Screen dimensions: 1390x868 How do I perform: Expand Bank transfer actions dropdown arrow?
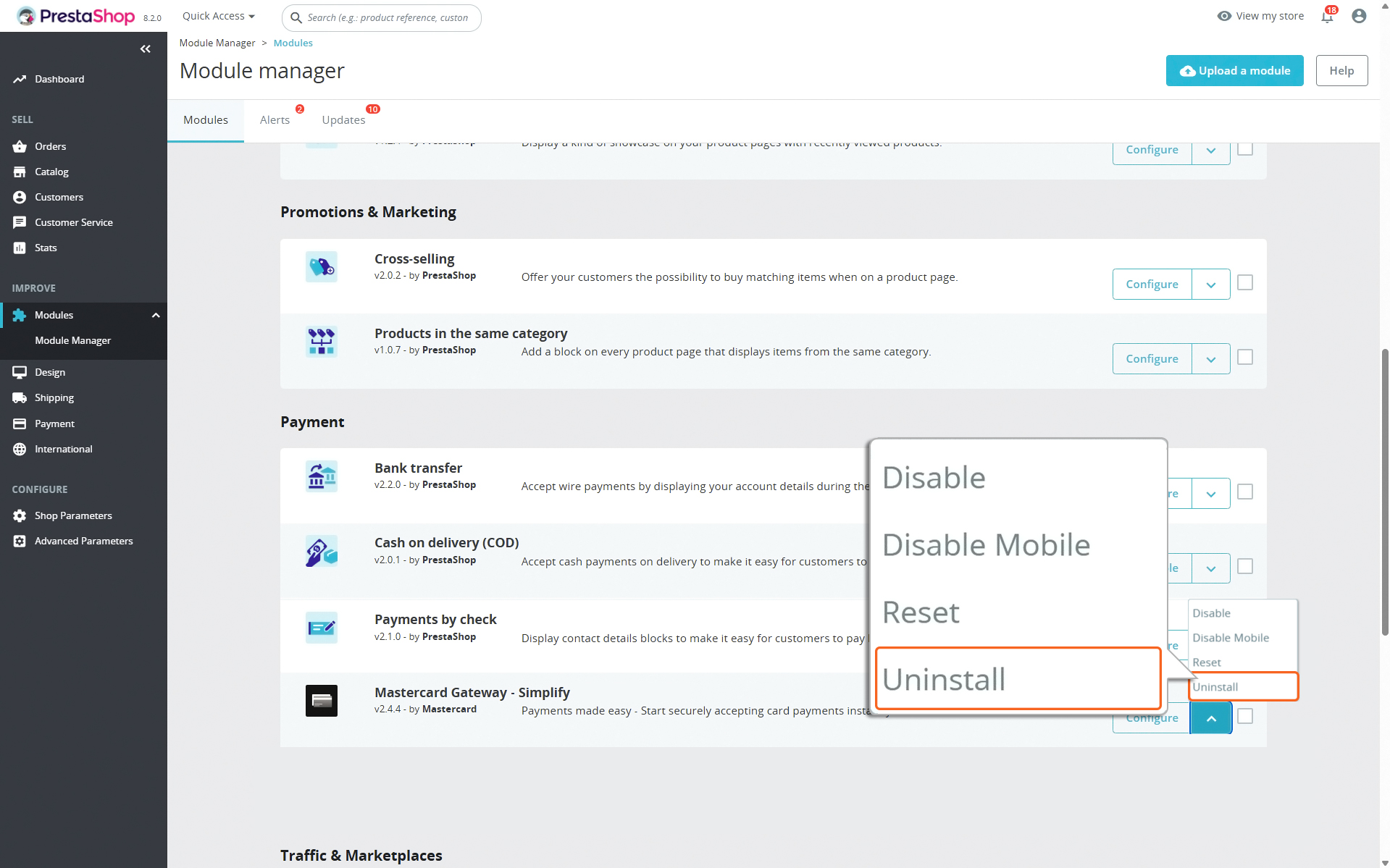1211,494
